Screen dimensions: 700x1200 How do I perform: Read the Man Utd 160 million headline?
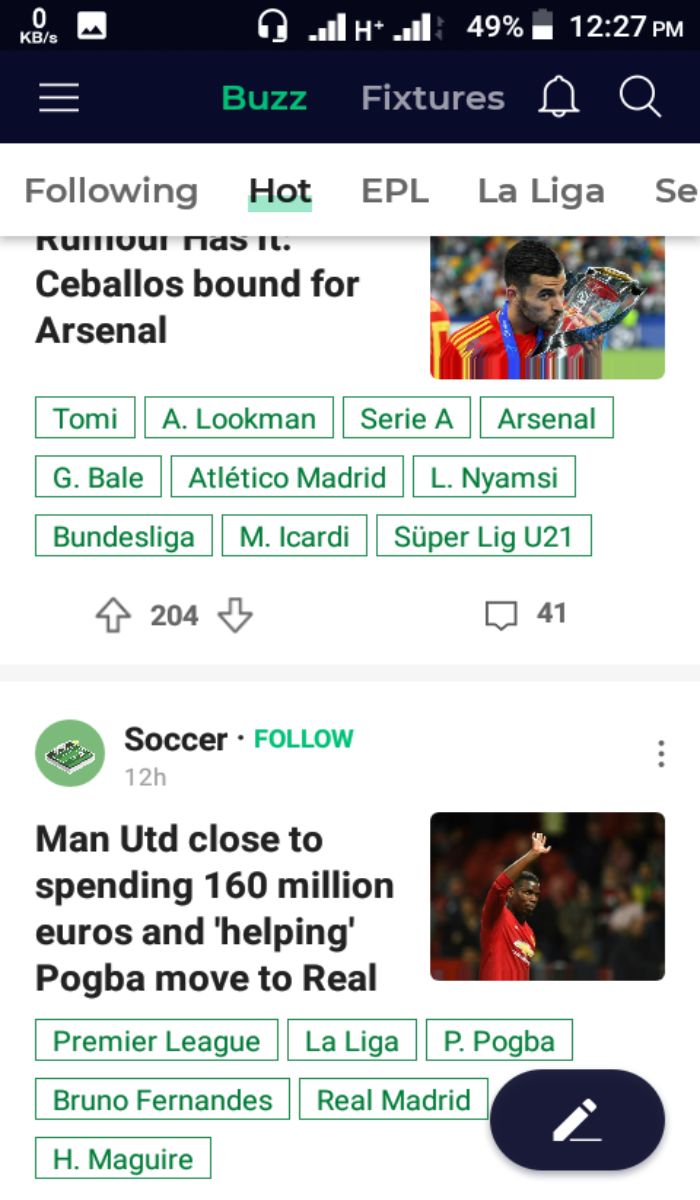(x=215, y=908)
